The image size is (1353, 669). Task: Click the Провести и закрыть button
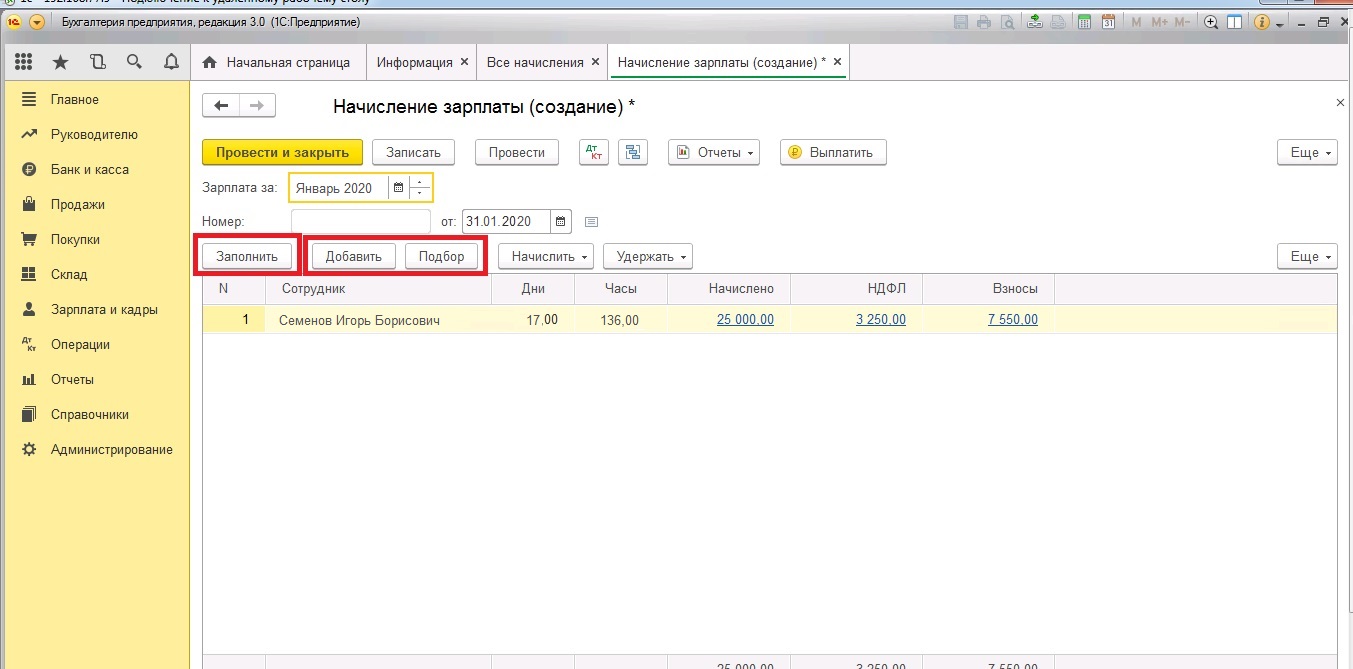pos(282,152)
